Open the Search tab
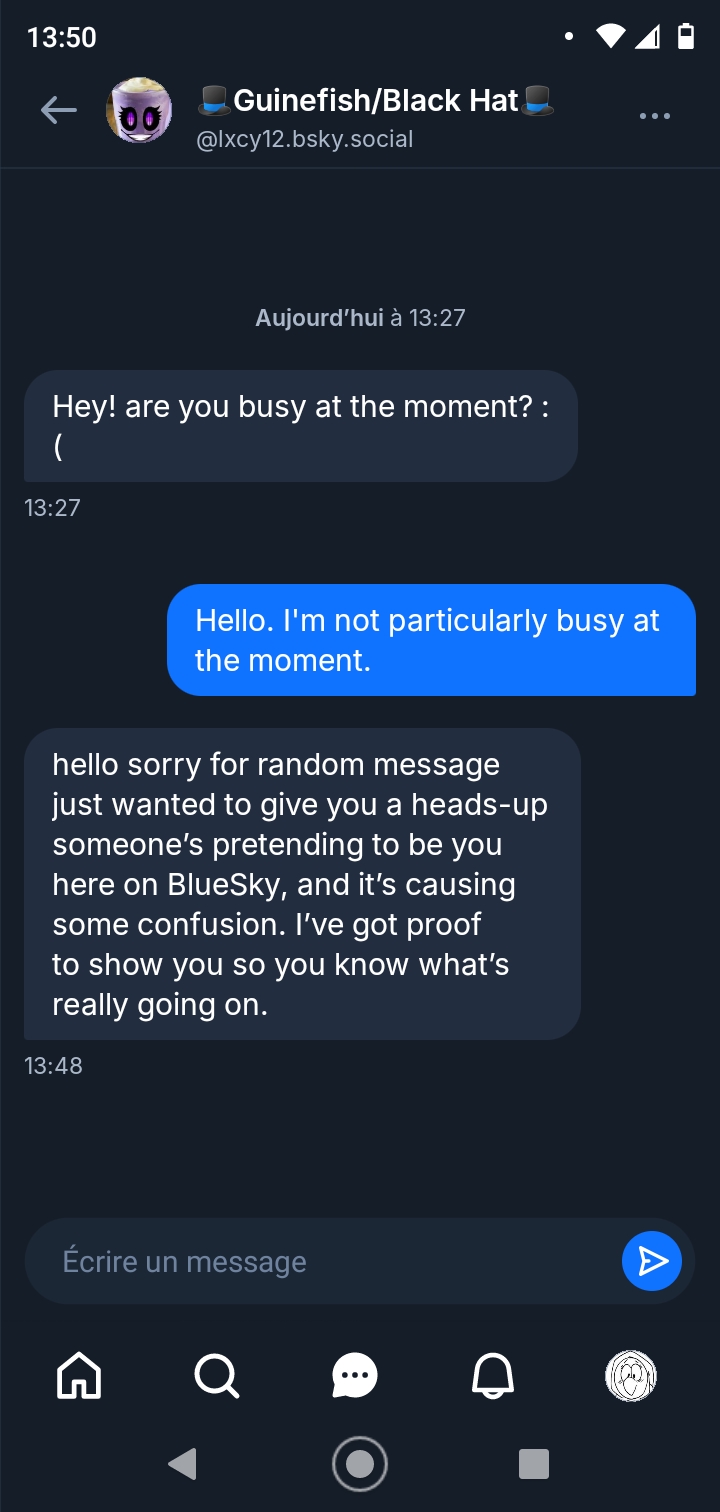 216,1376
